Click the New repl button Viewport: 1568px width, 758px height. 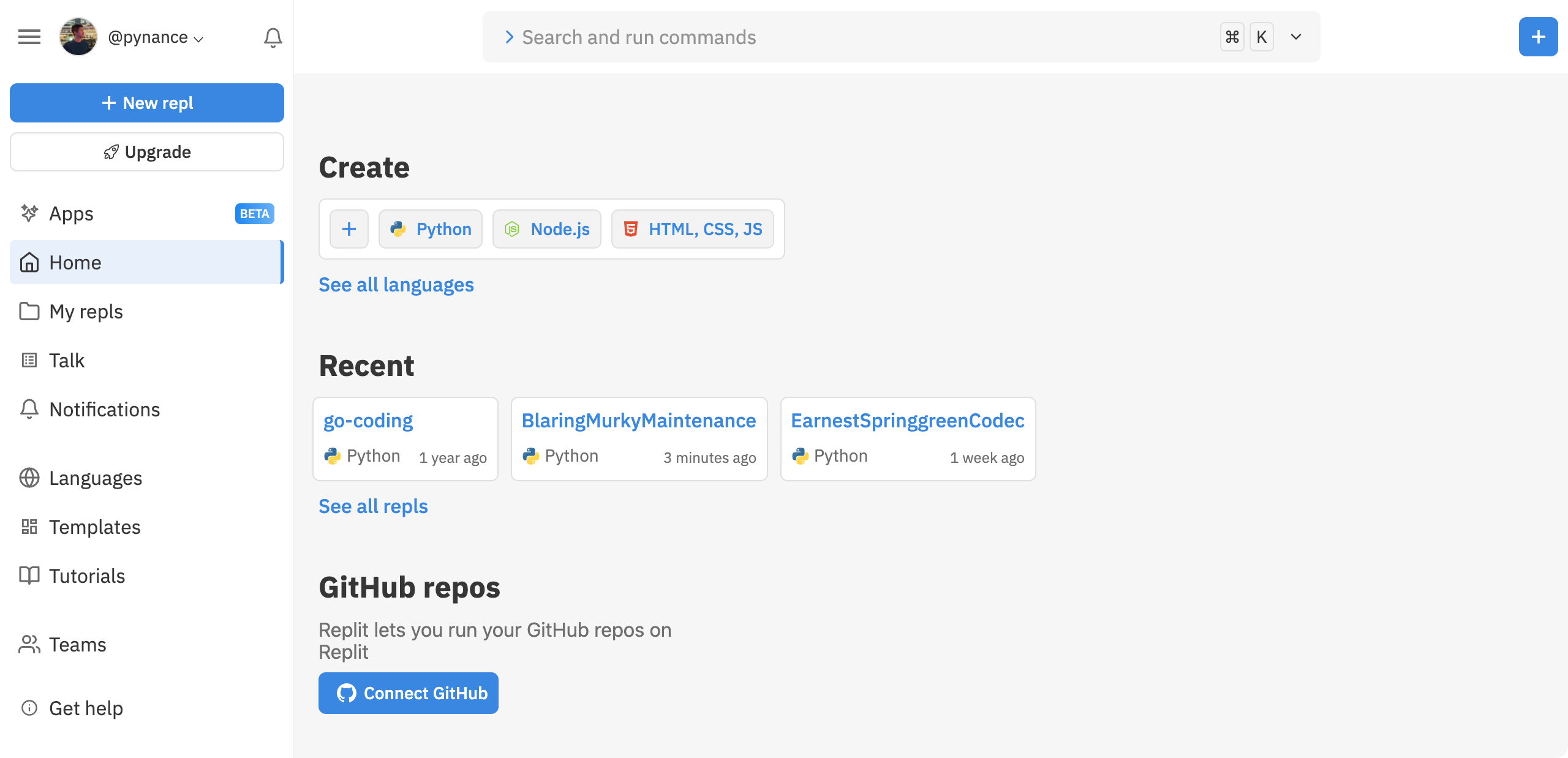pos(147,103)
